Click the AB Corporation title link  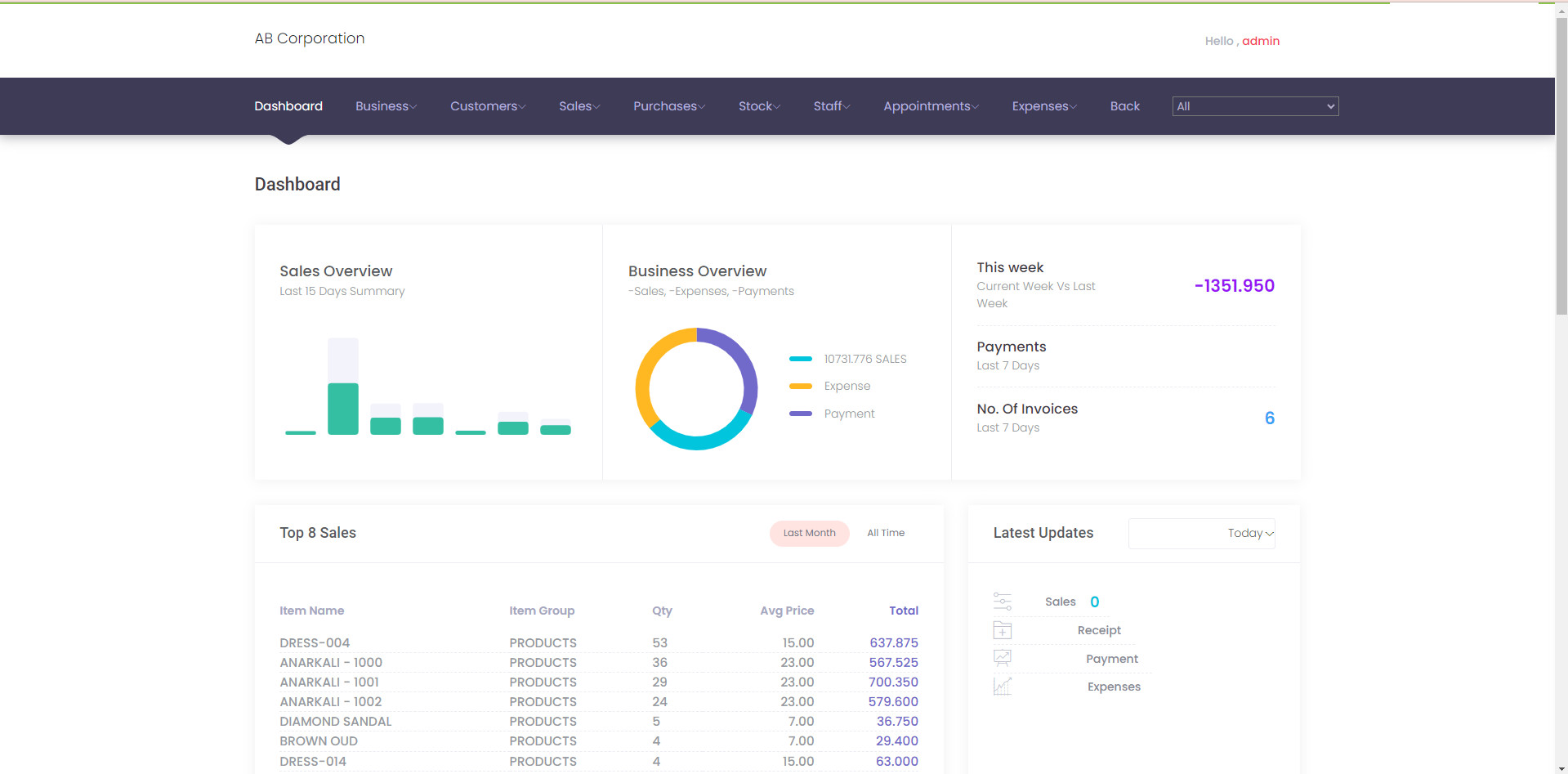pyautogui.click(x=310, y=38)
